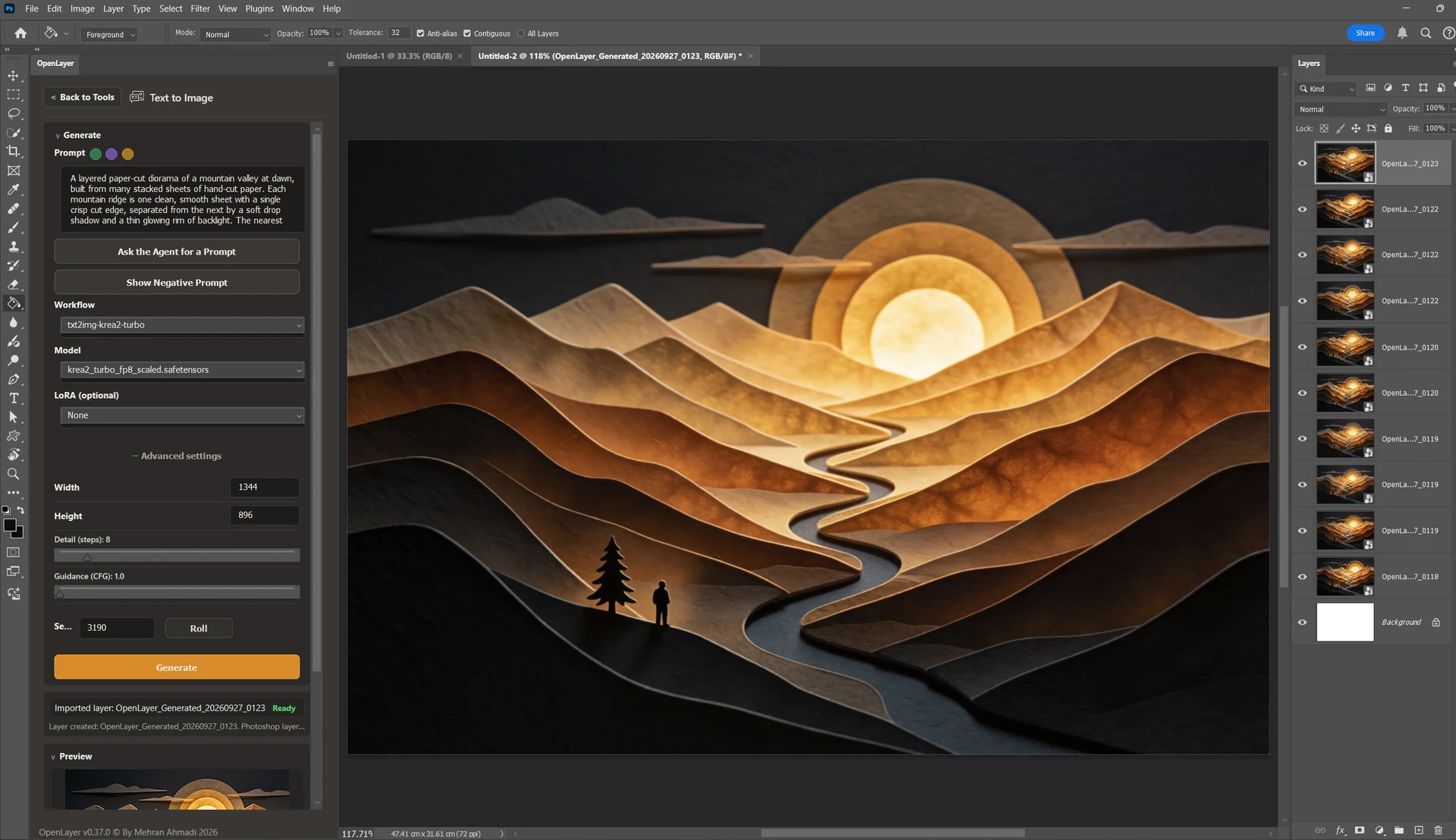1456x840 pixels.
Task: Click the lock all icon in Layers
Action: tap(1388, 129)
